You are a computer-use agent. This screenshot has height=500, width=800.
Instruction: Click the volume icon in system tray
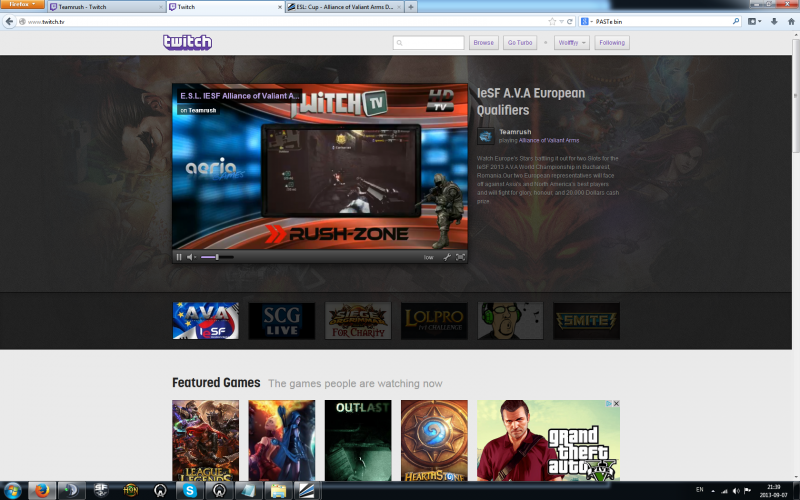pos(736,491)
